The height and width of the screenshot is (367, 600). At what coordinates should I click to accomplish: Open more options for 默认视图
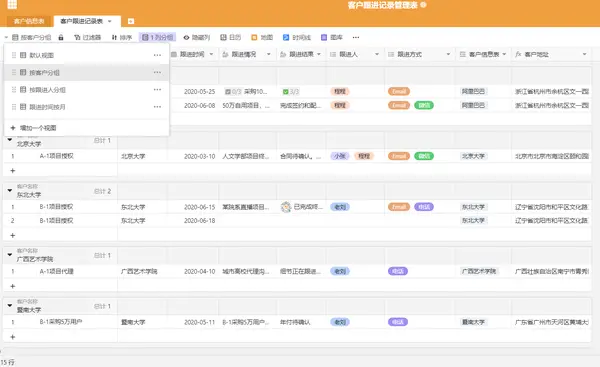(x=157, y=55)
